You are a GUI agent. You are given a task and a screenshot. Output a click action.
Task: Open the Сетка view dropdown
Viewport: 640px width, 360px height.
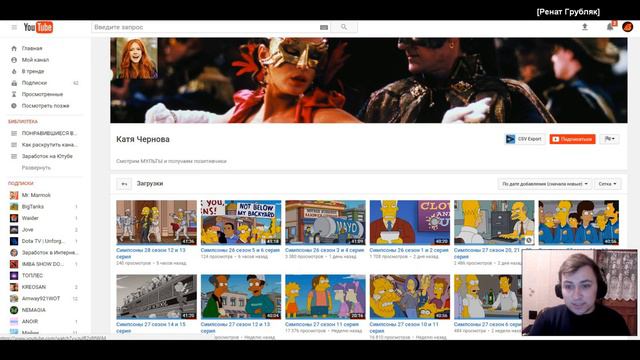point(607,184)
